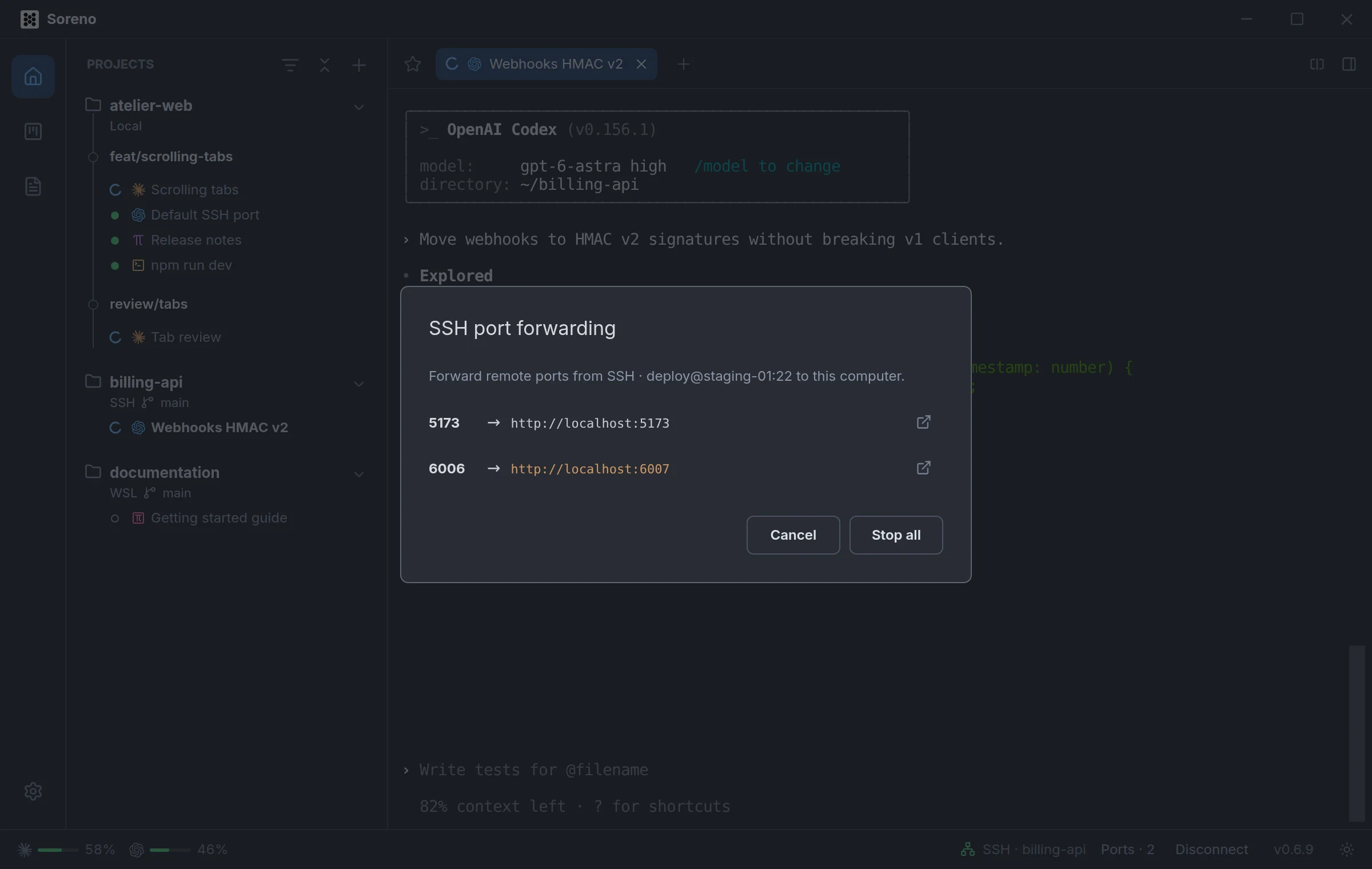Click the Codex usage icon in status bar
Screen dimensions: 1372x869
coord(137,850)
